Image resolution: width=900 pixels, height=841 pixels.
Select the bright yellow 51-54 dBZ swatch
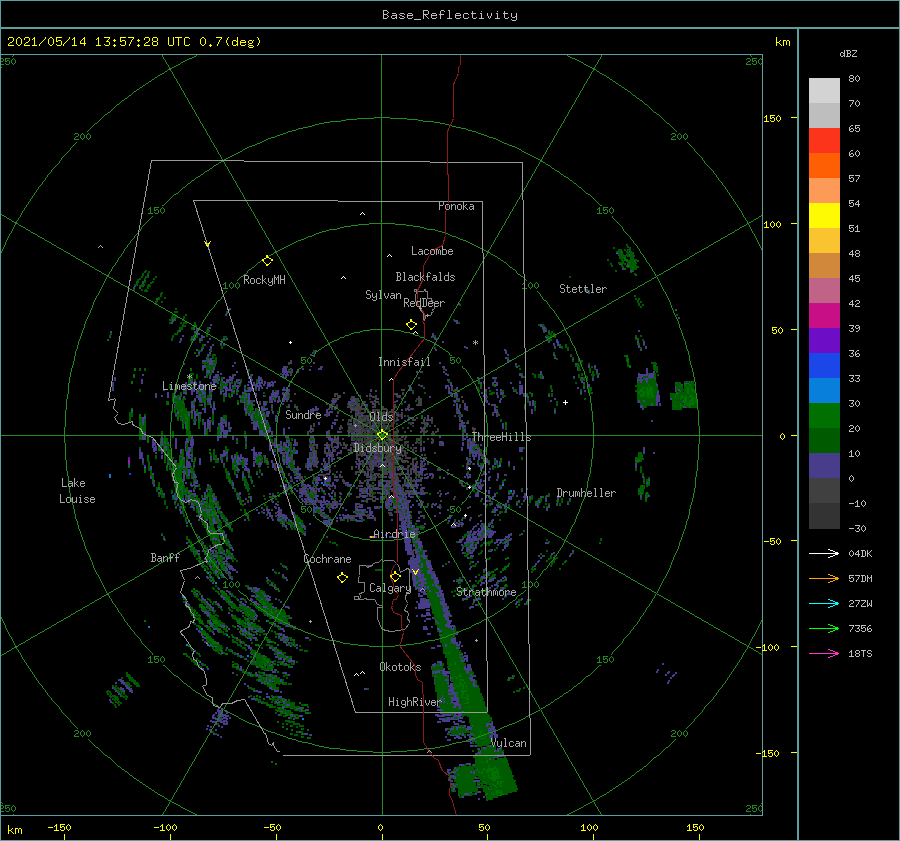coord(824,216)
